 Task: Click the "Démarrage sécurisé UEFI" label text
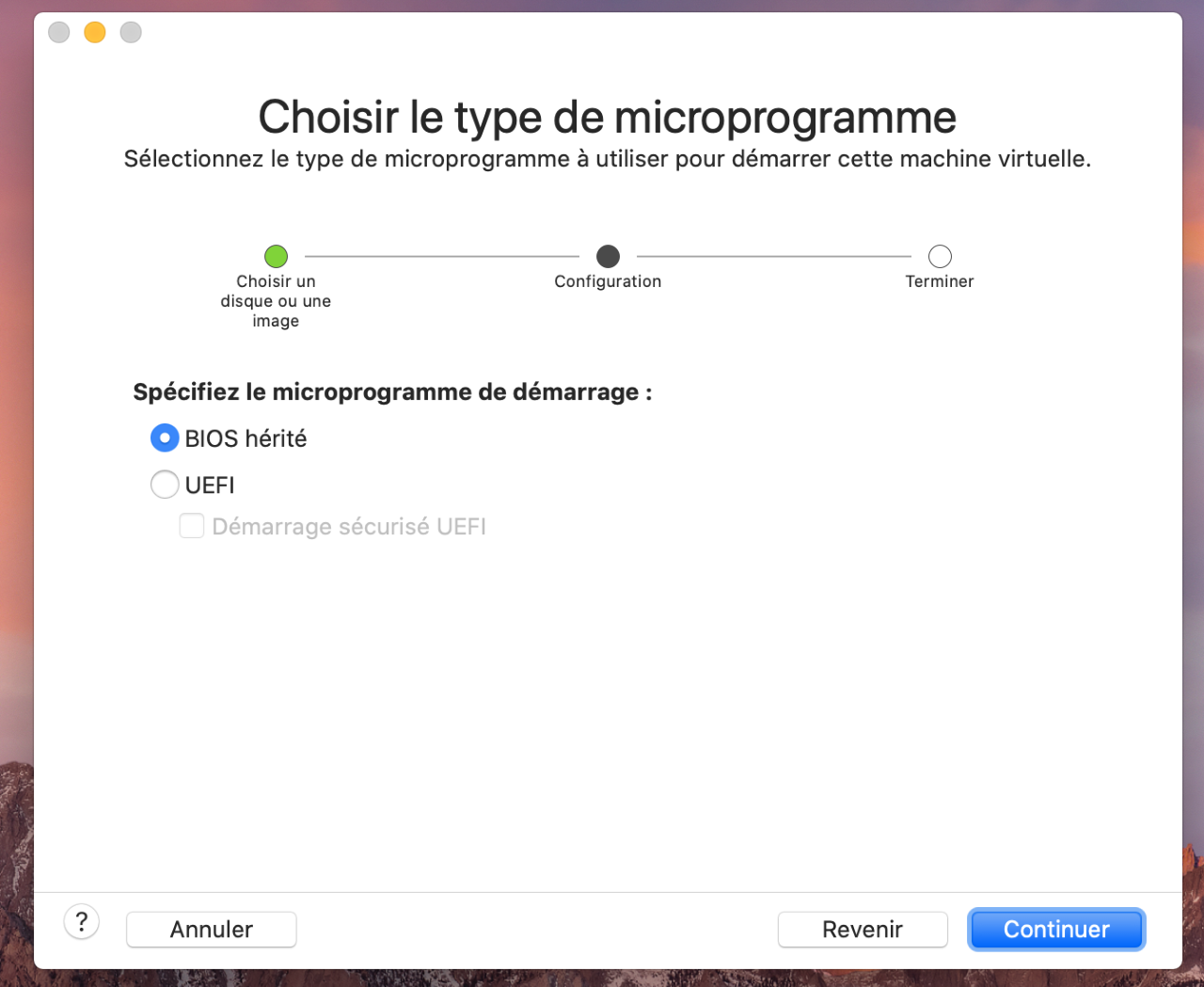coord(349,527)
